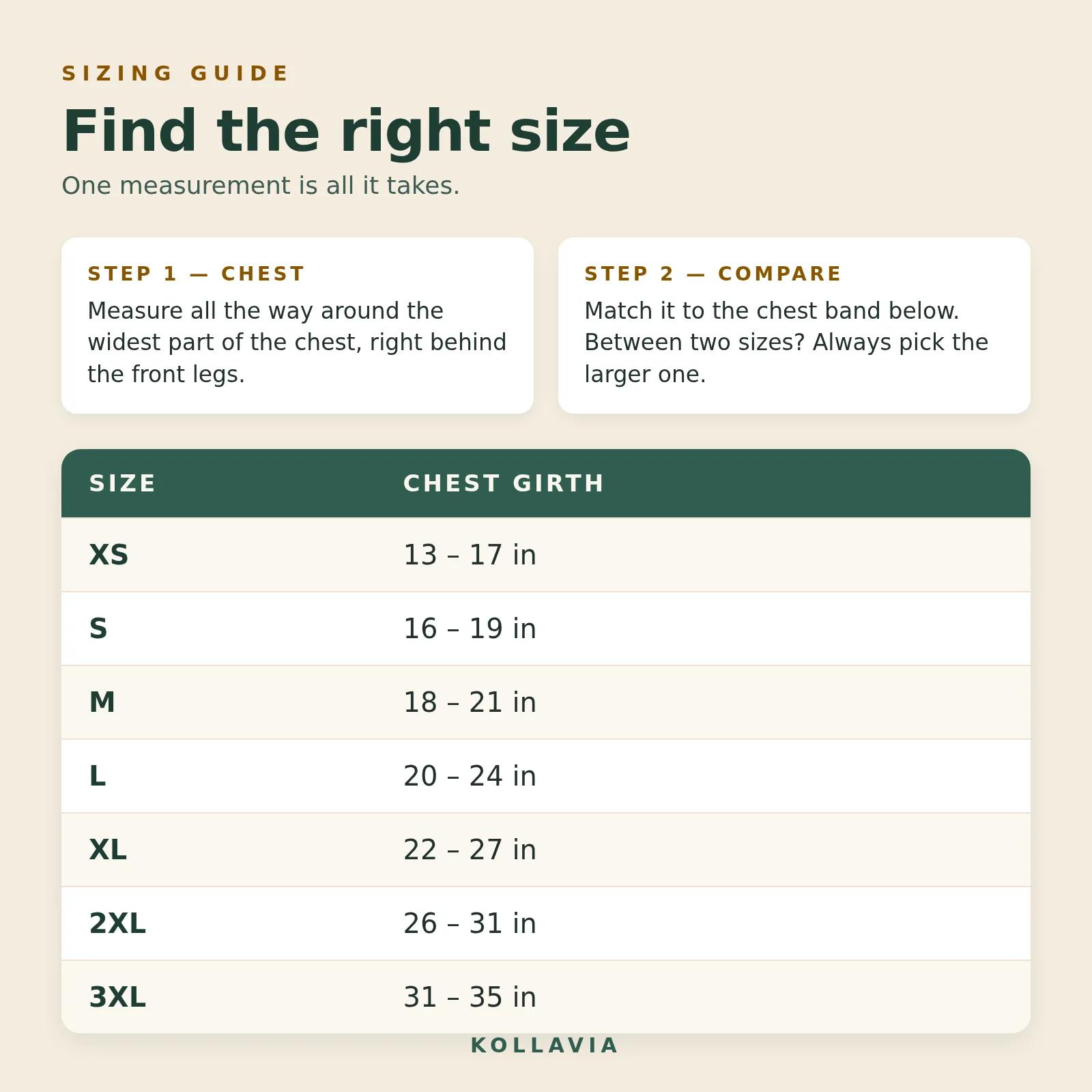This screenshot has height=1092, width=1092.
Task: Select the 18 – 21 in measurement
Action: [470, 702]
